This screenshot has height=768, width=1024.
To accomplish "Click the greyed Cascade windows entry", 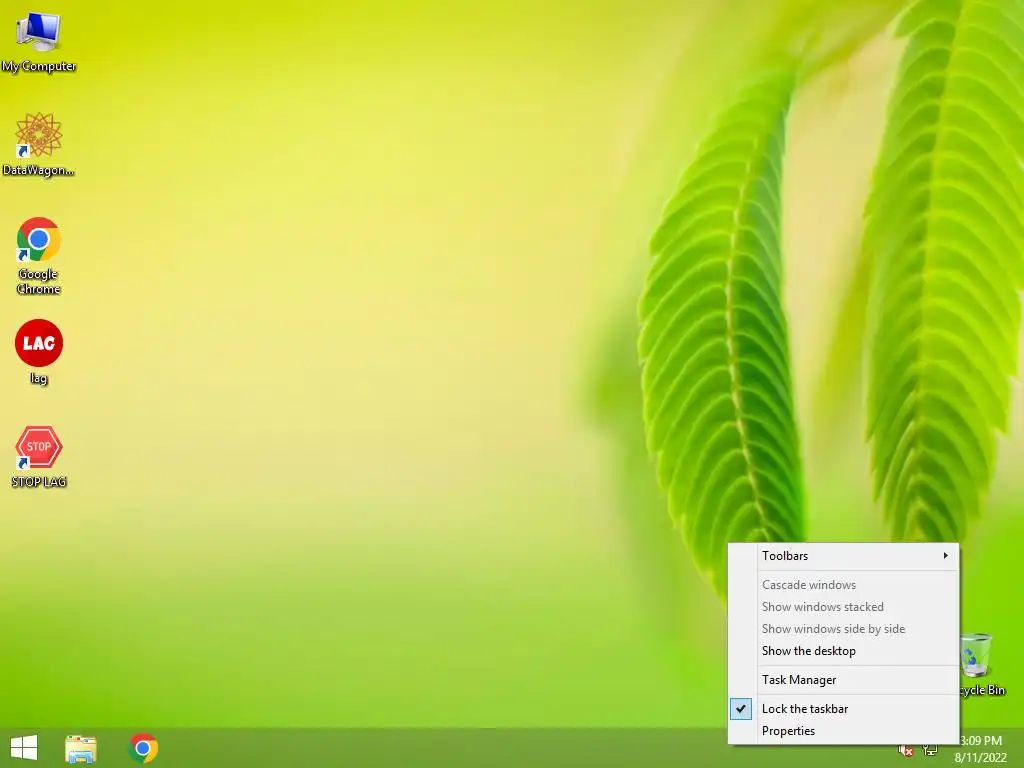I will 843,585.
